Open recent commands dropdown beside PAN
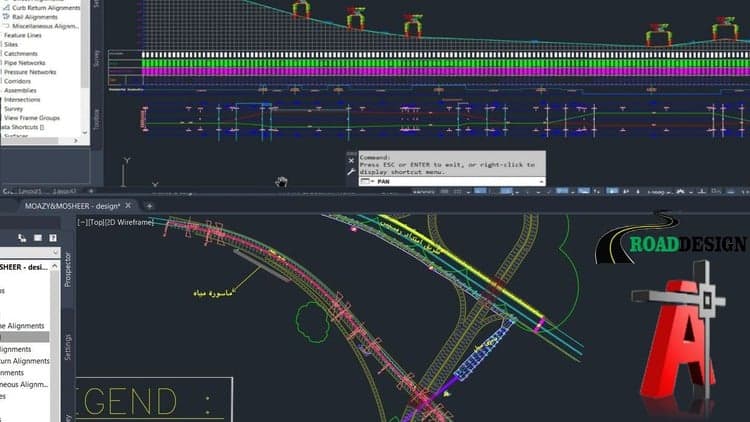750x422 pixels. (366, 181)
